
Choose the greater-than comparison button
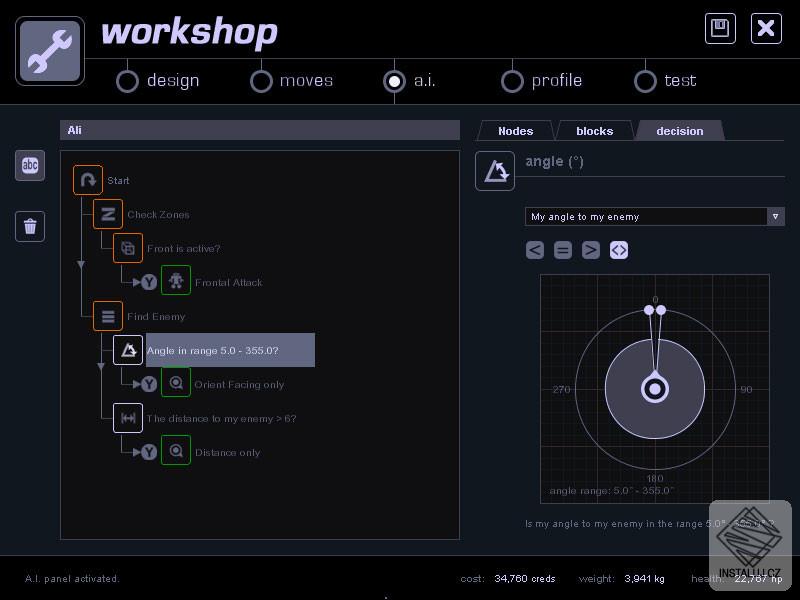click(x=591, y=250)
